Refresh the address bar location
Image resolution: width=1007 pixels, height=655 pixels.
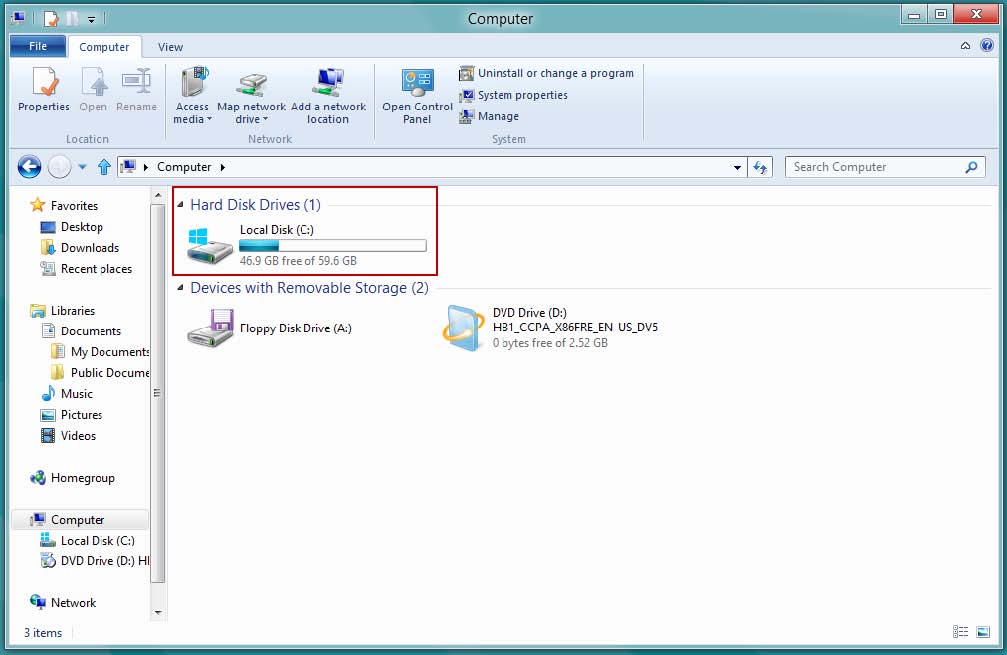(x=760, y=168)
